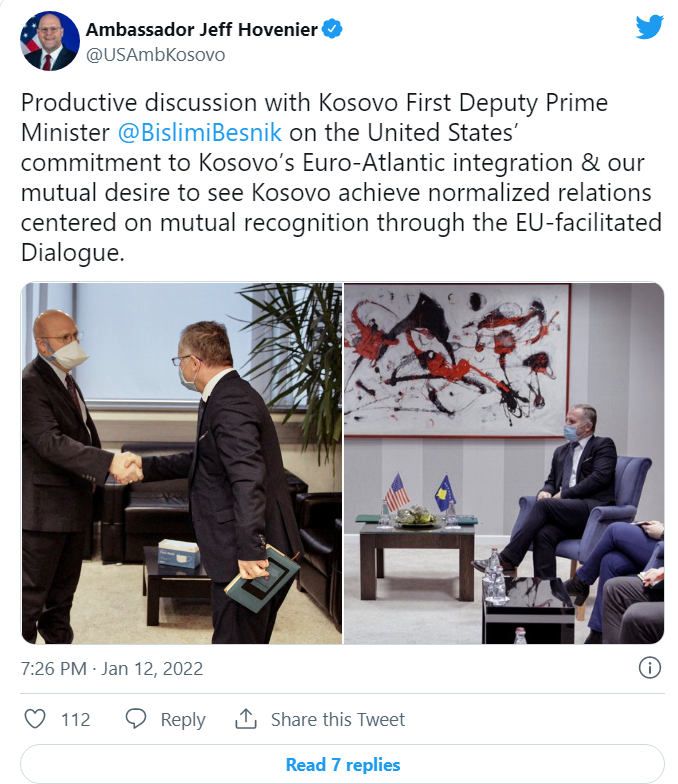Click the Read 7 replies button
This screenshot has height=784, width=678.
tap(342, 764)
